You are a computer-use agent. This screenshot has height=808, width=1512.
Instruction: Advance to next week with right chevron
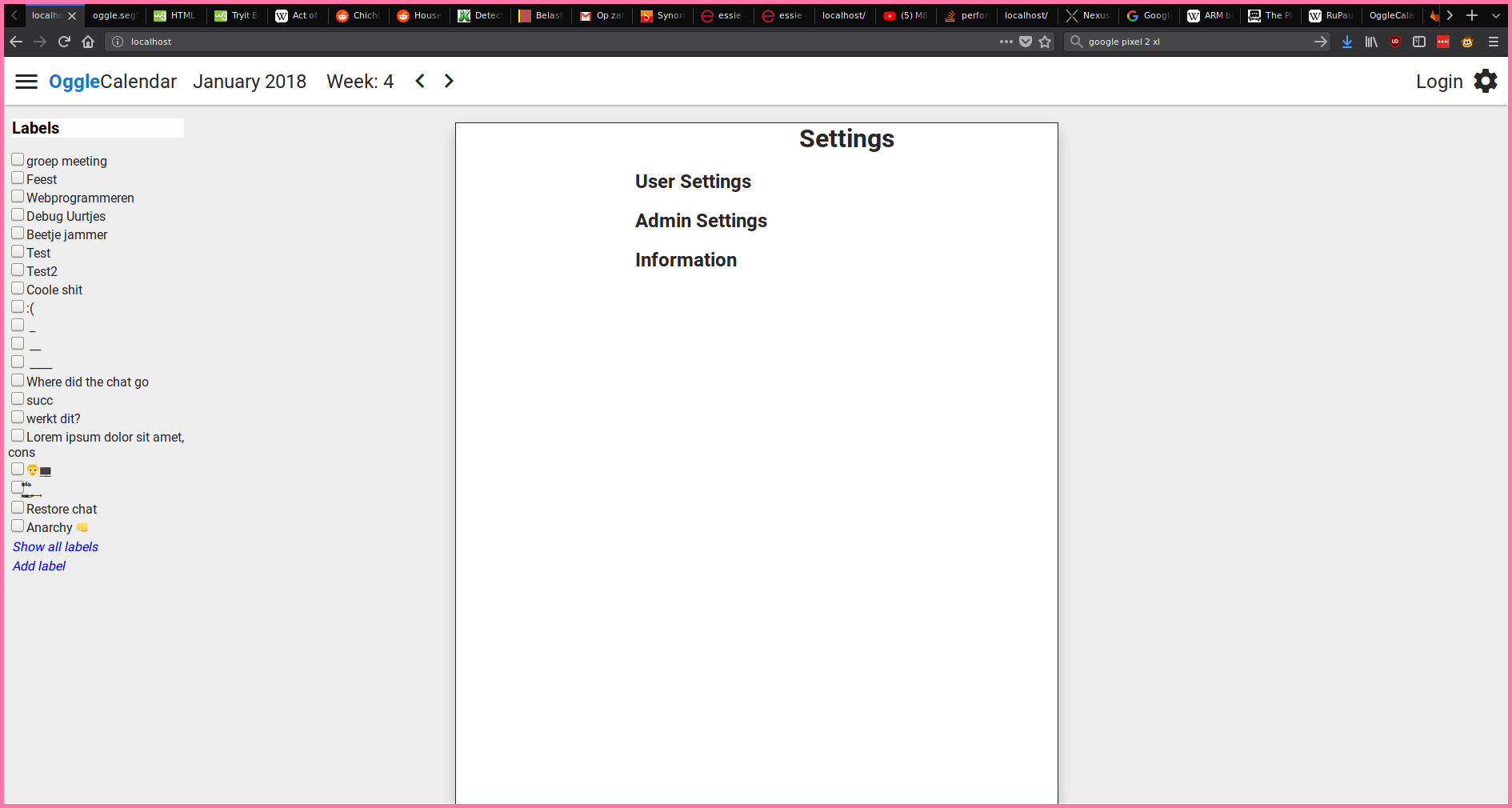(x=449, y=81)
